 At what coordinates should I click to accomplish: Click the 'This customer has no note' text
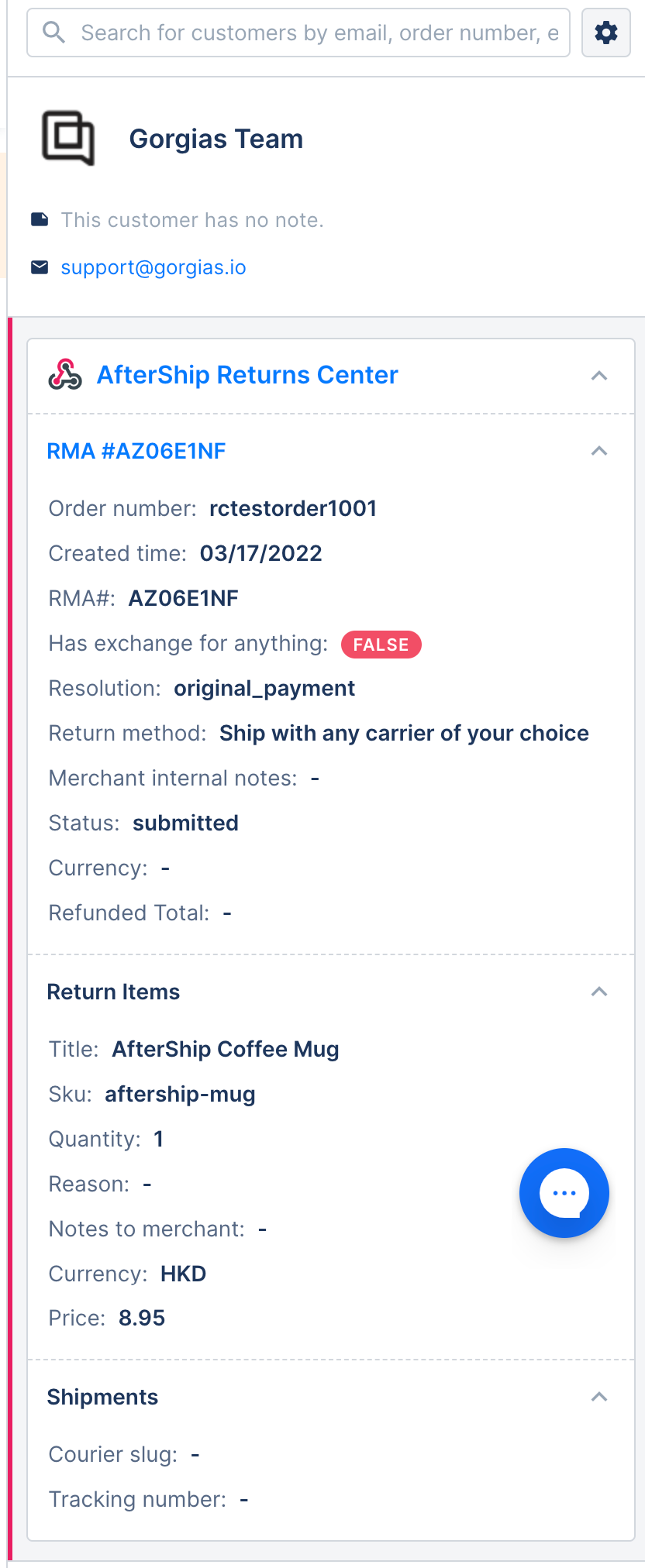[192, 220]
